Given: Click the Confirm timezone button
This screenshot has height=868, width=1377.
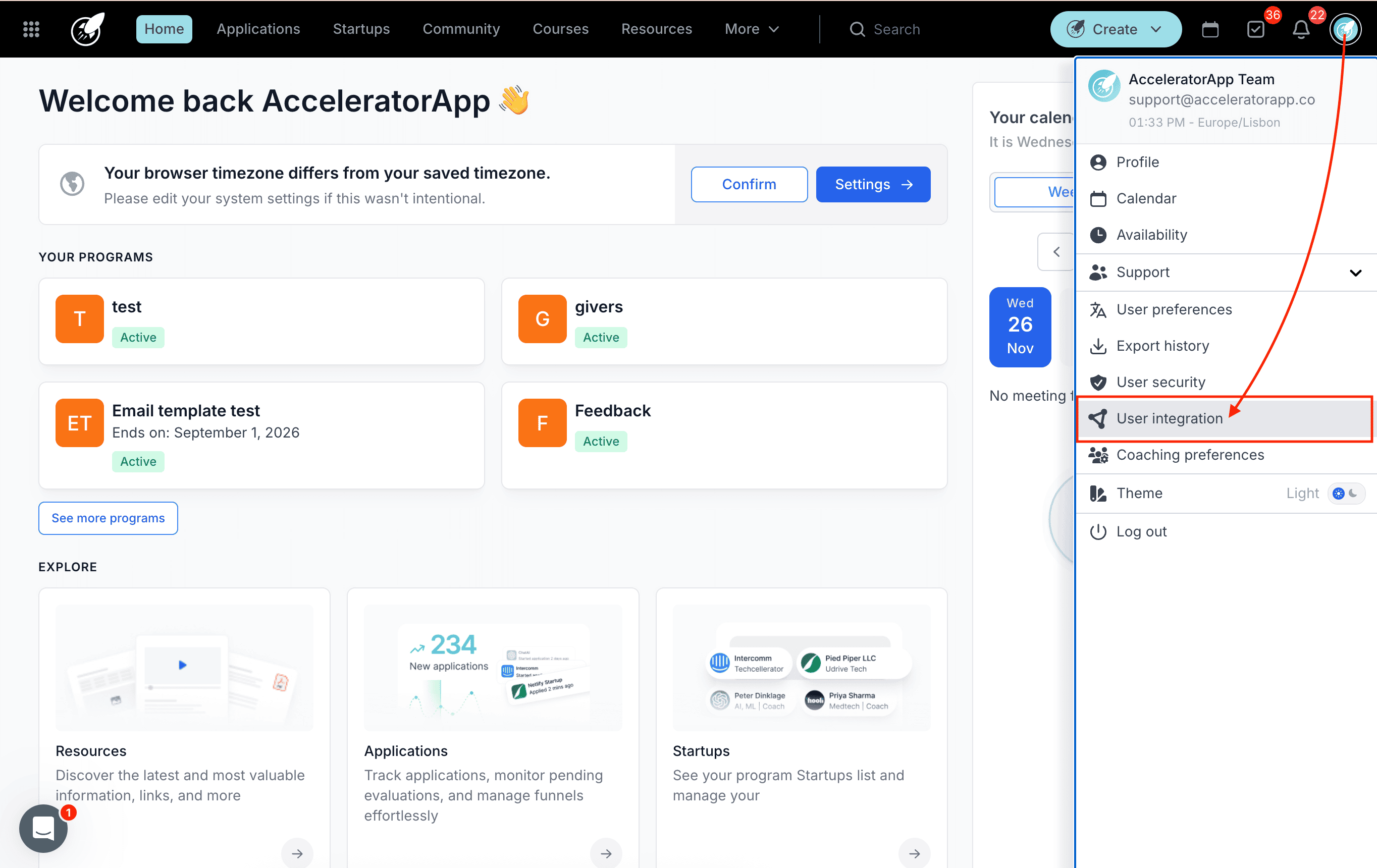Looking at the screenshot, I should pos(749,184).
